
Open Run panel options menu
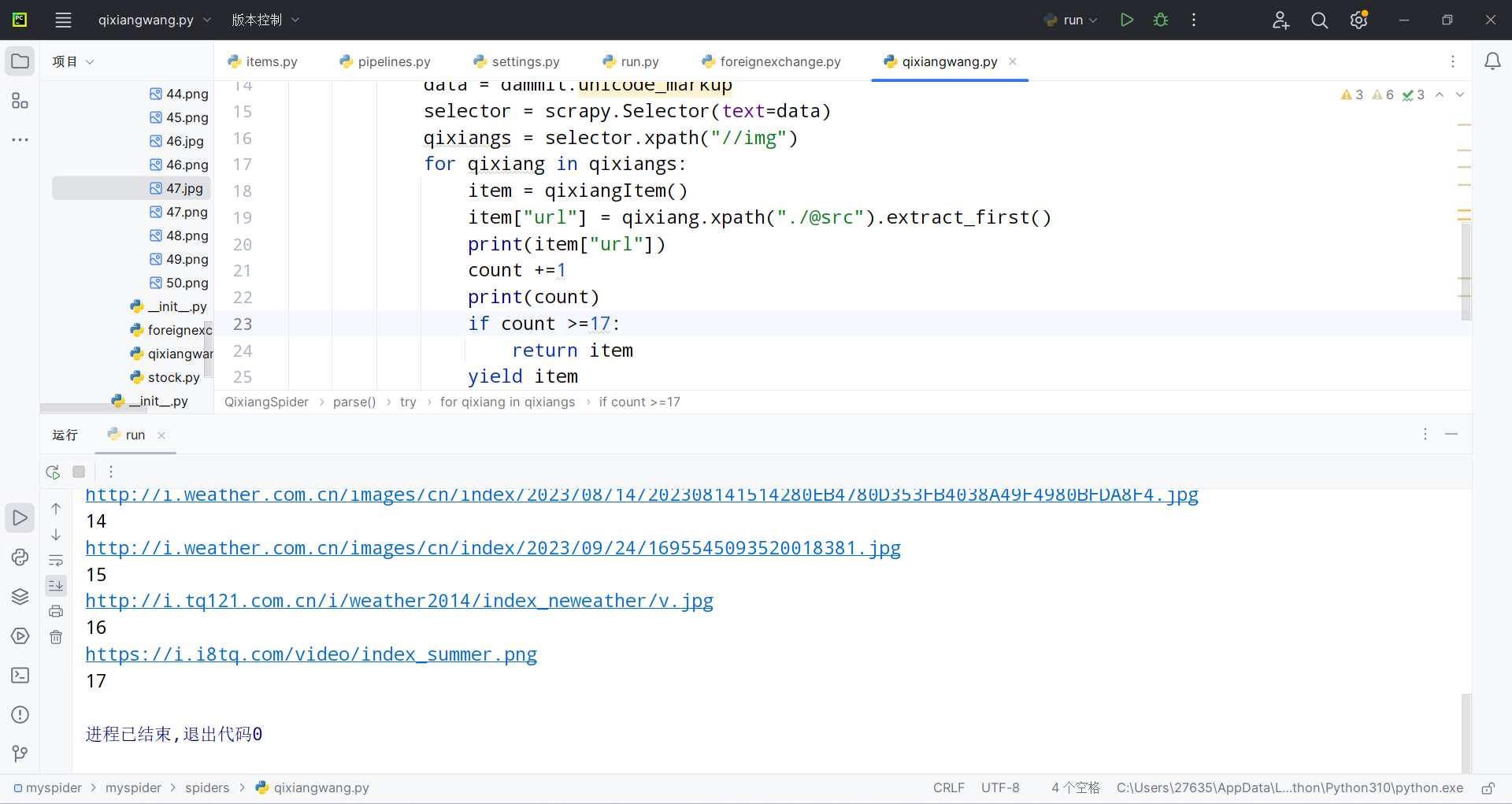[1425, 434]
